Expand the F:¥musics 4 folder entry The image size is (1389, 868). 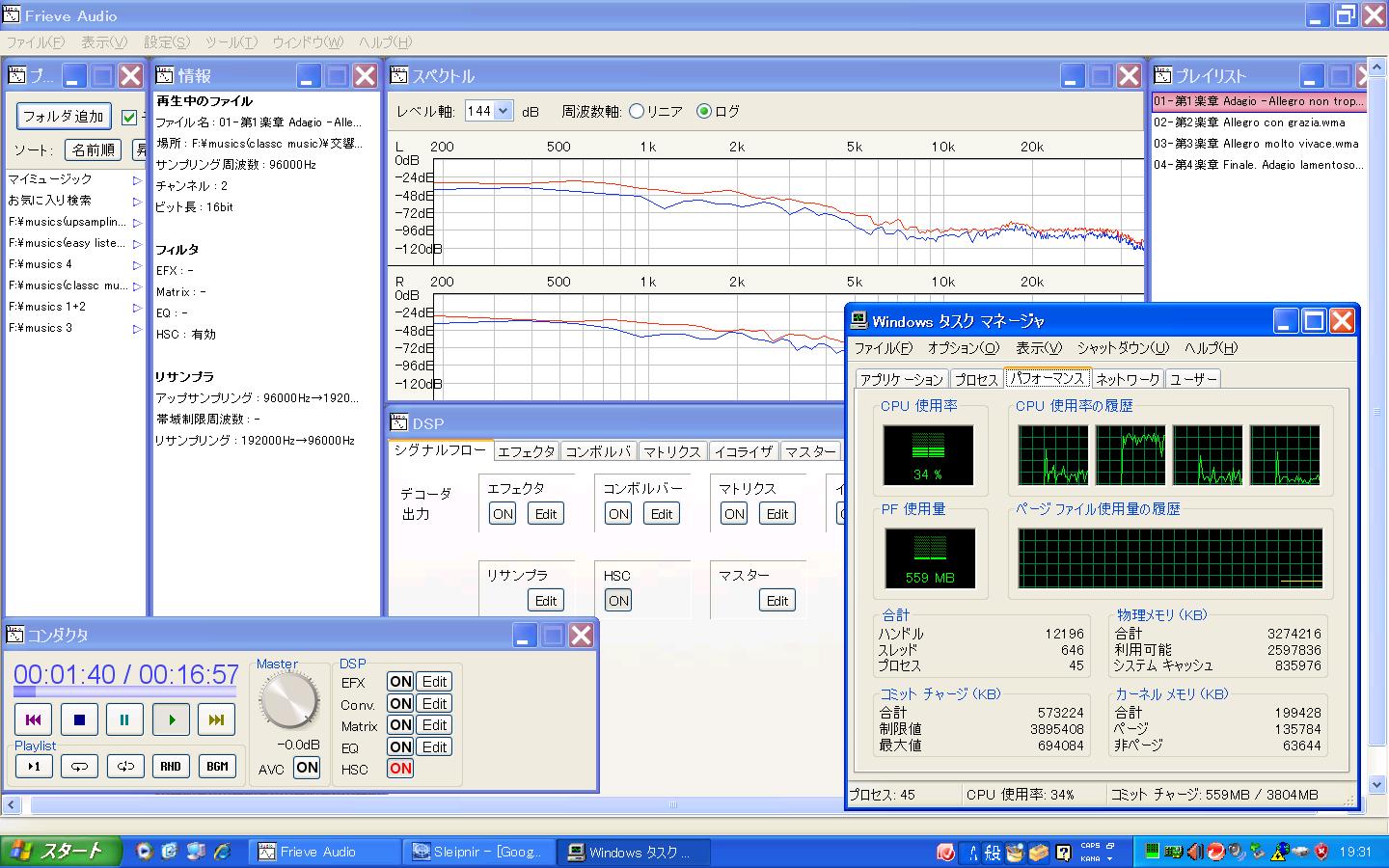click(x=137, y=264)
